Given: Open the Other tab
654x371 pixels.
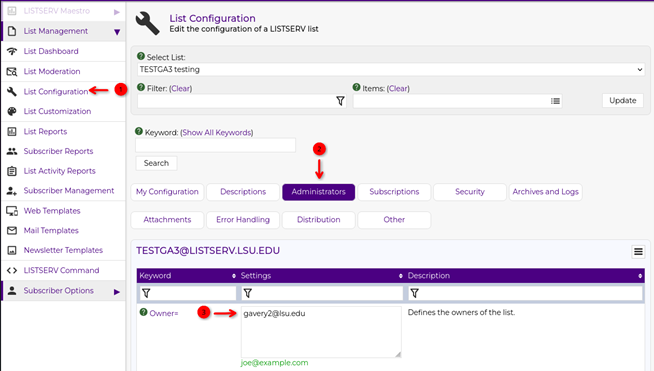Looking at the screenshot, I should 394,220.
